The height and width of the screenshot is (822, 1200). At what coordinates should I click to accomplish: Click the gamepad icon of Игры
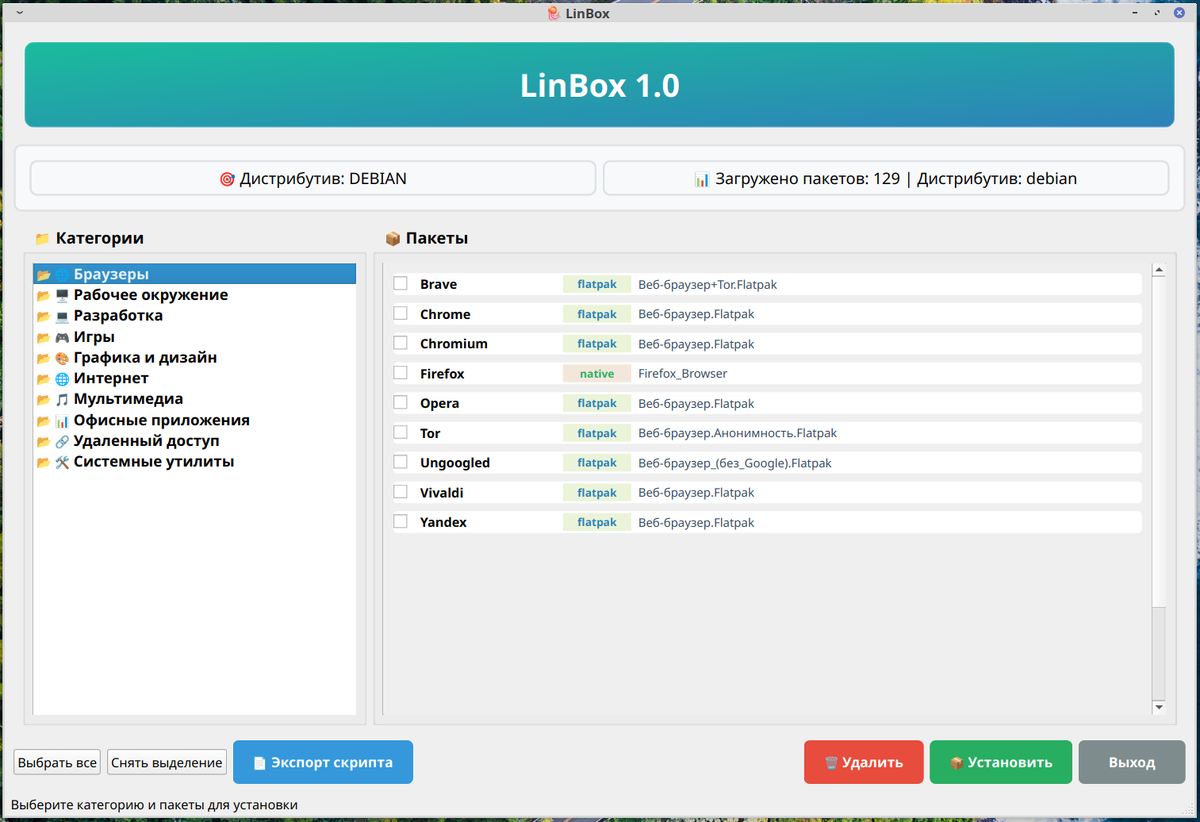62,337
